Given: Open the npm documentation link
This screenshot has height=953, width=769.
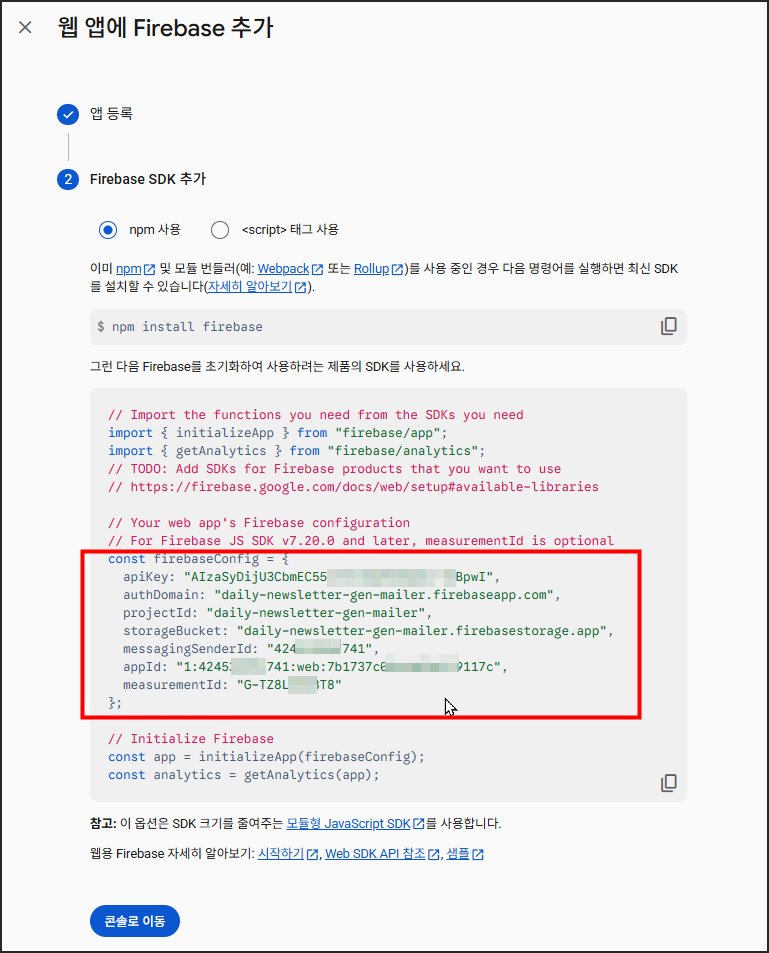Looking at the screenshot, I should pos(135,269).
